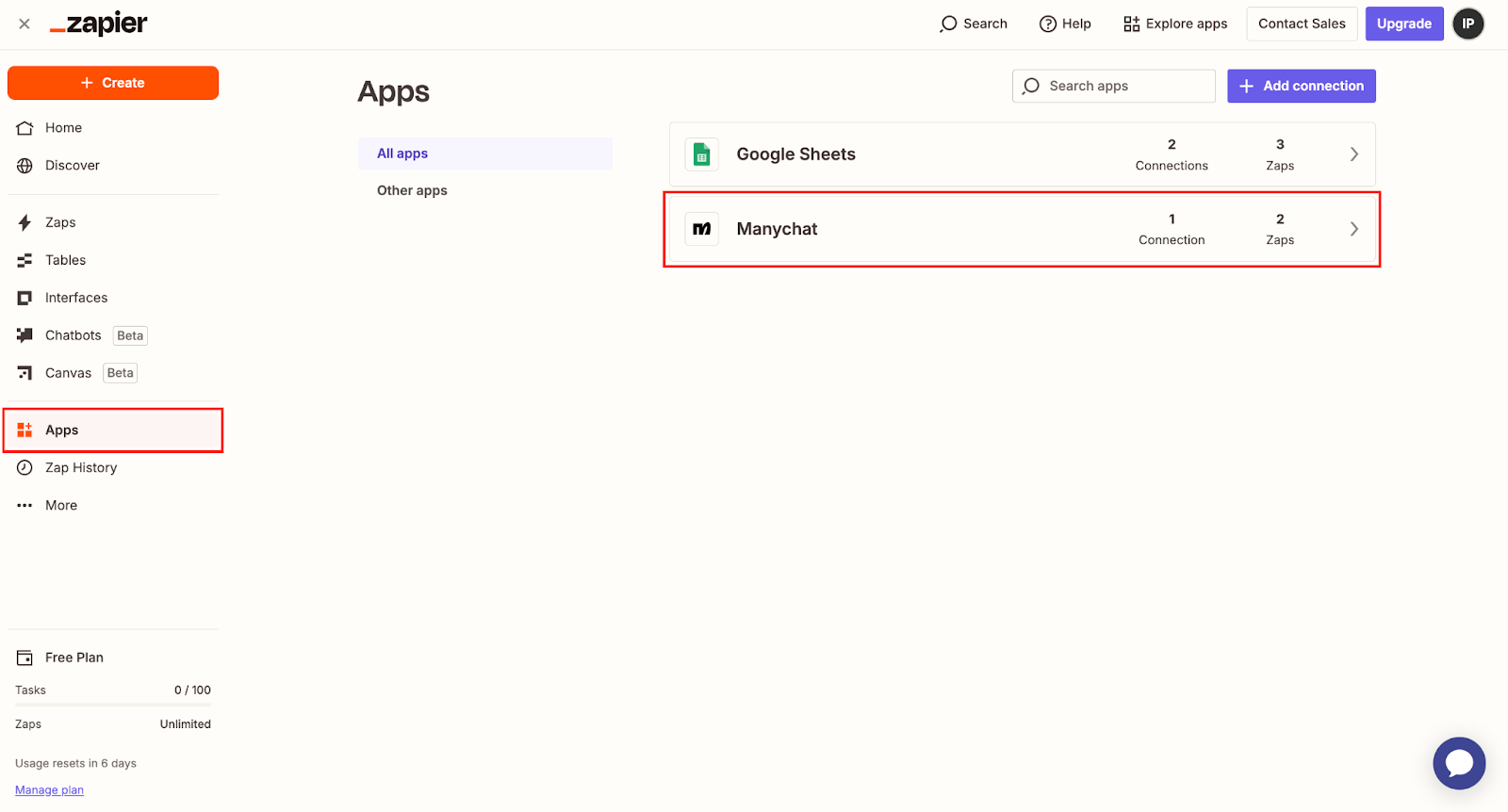Click the Google Sheets app icon

702,154
